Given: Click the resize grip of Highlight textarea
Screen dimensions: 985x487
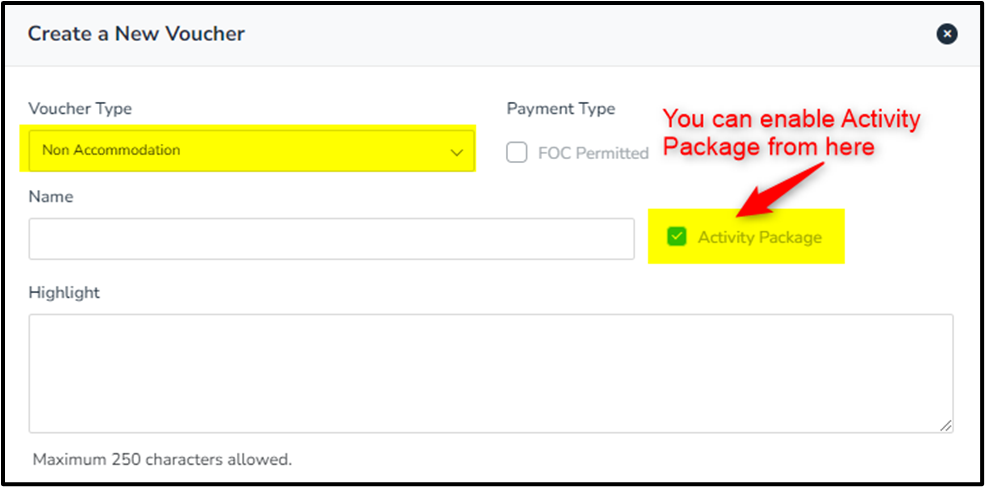Looking at the screenshot, I should click(x=945, y=425).
